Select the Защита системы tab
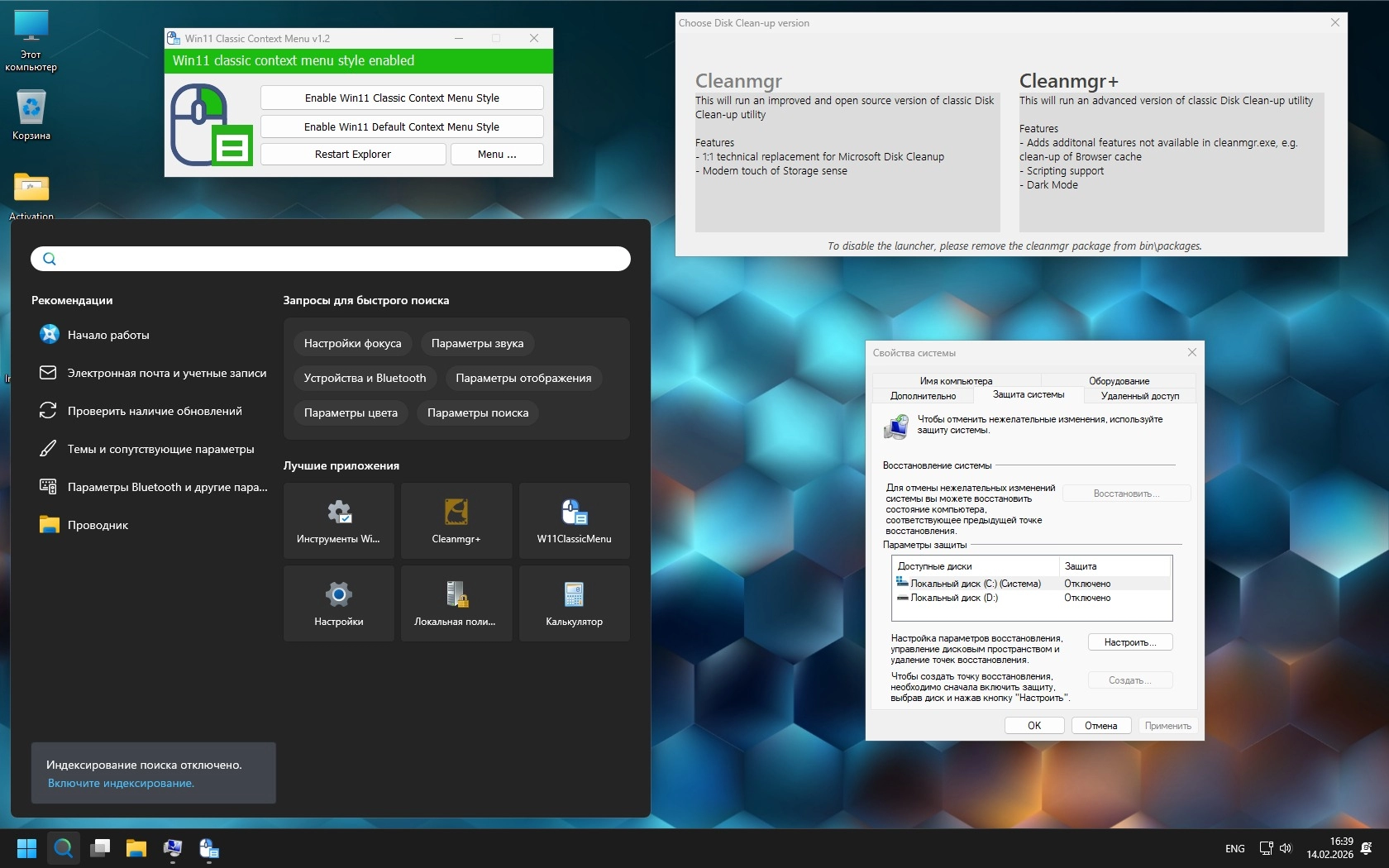Viewport: 1389px width, 868px height. point(1029,395)
